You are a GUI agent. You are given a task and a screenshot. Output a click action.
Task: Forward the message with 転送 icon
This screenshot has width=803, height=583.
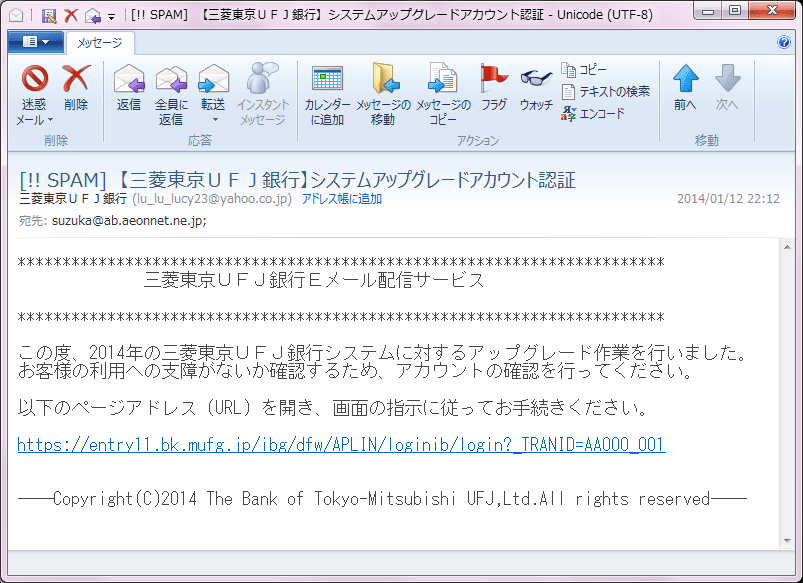point(213,79)
